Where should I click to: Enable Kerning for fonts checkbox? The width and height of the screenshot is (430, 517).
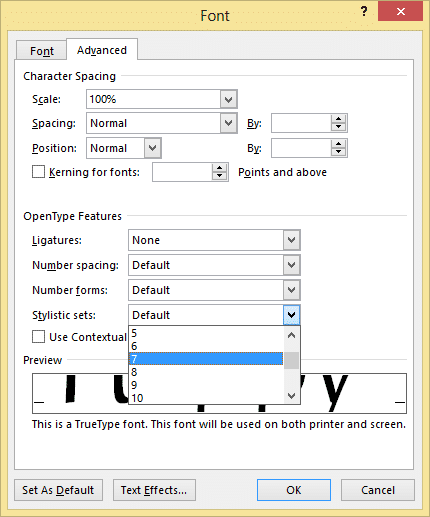click(x=38, y=172)
